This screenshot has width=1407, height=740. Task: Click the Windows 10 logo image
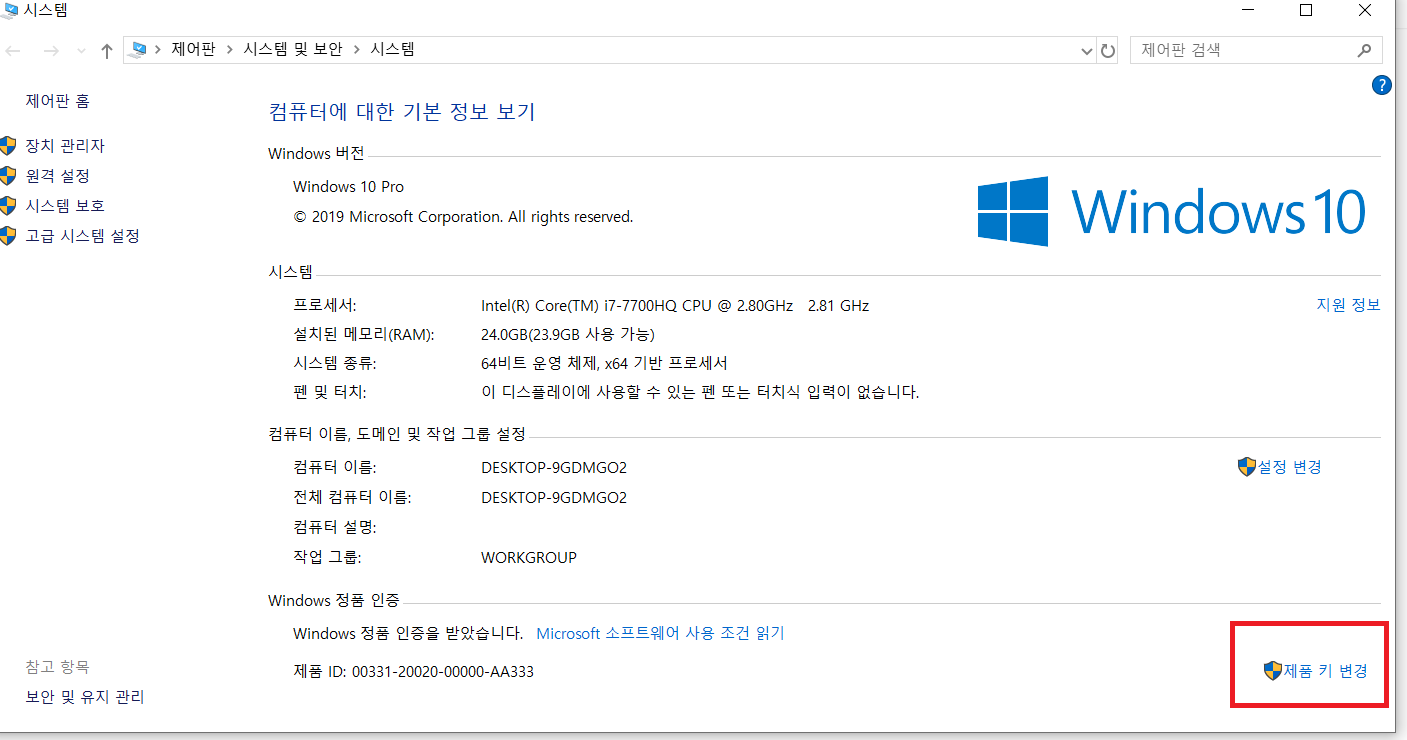[x=1171, y=212]
